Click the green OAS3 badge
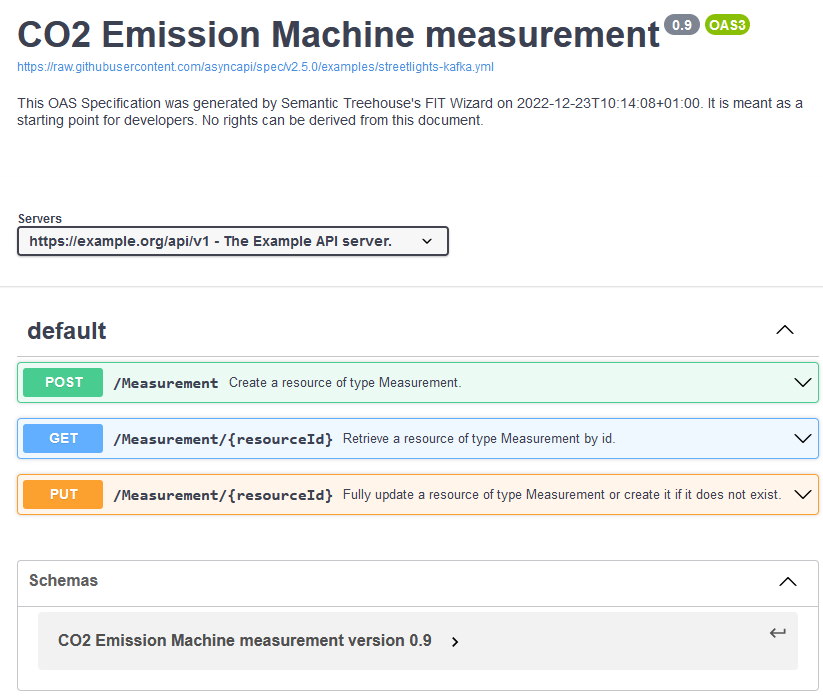 (727, 25)
